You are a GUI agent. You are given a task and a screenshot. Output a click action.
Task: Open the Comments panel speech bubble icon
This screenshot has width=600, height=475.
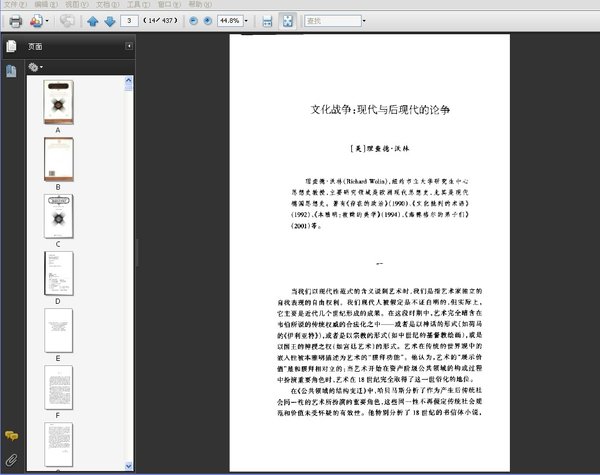[11, 436]
